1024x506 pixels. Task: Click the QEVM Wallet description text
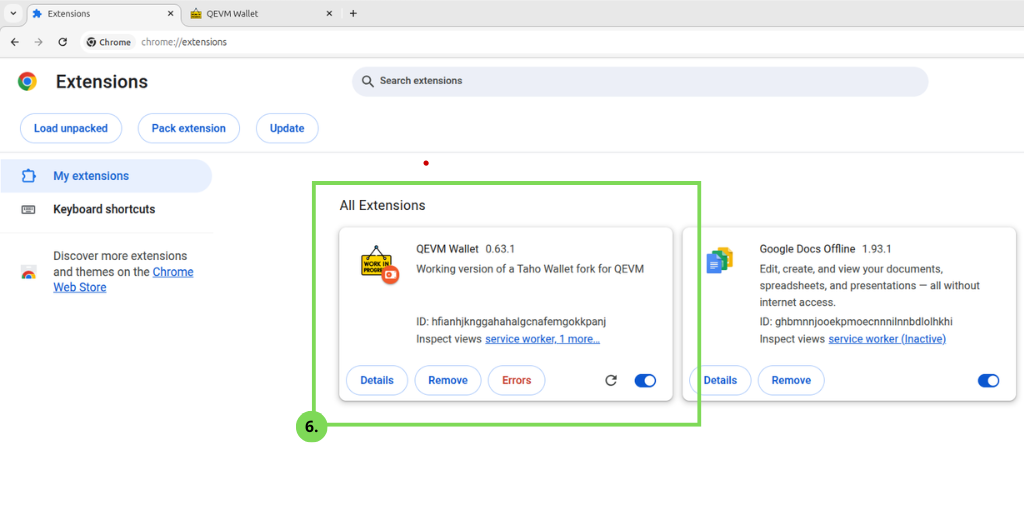click(530, 268)
